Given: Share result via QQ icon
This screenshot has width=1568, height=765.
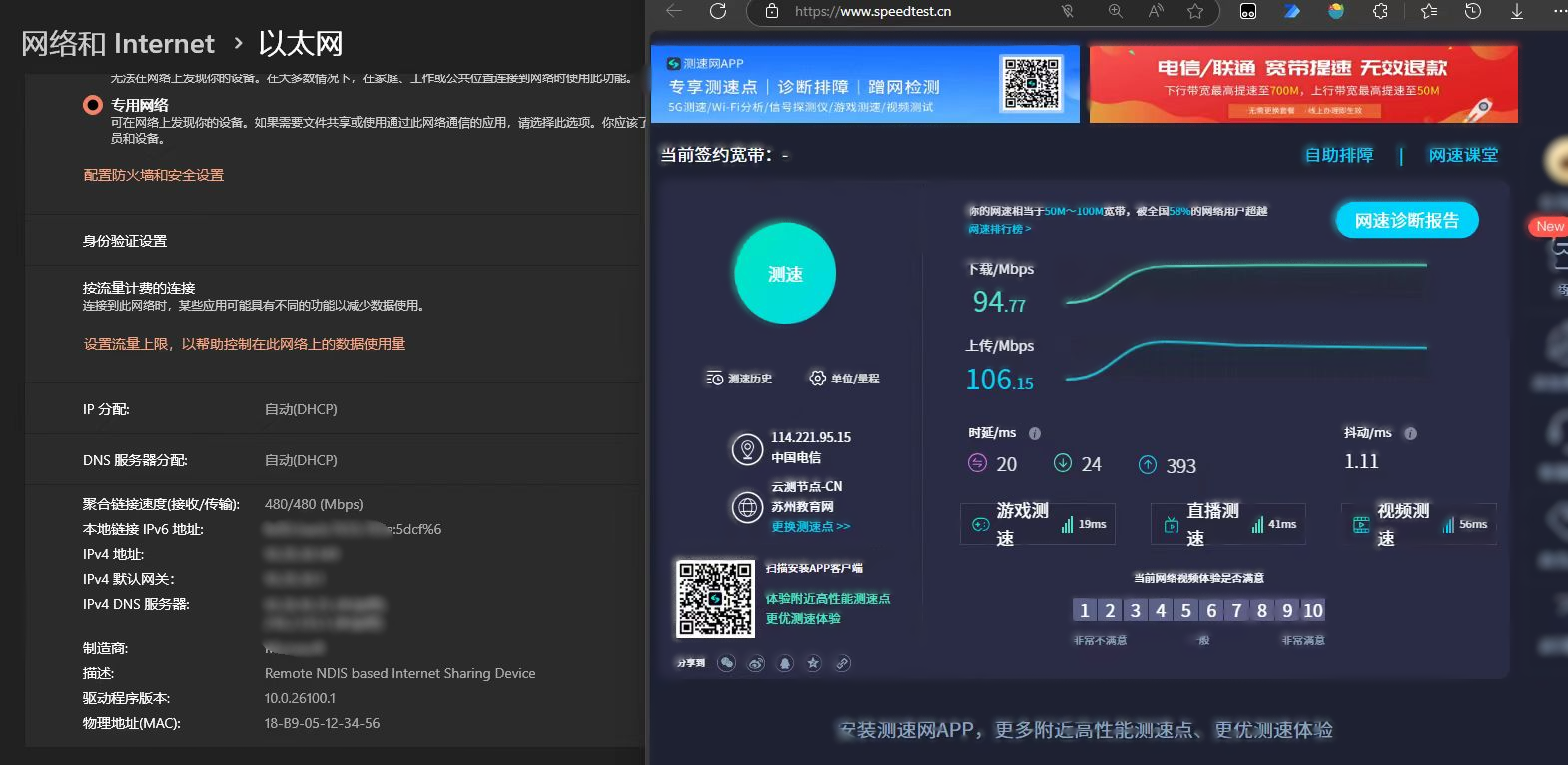Looking at the screenshot, I should (785, 663).
